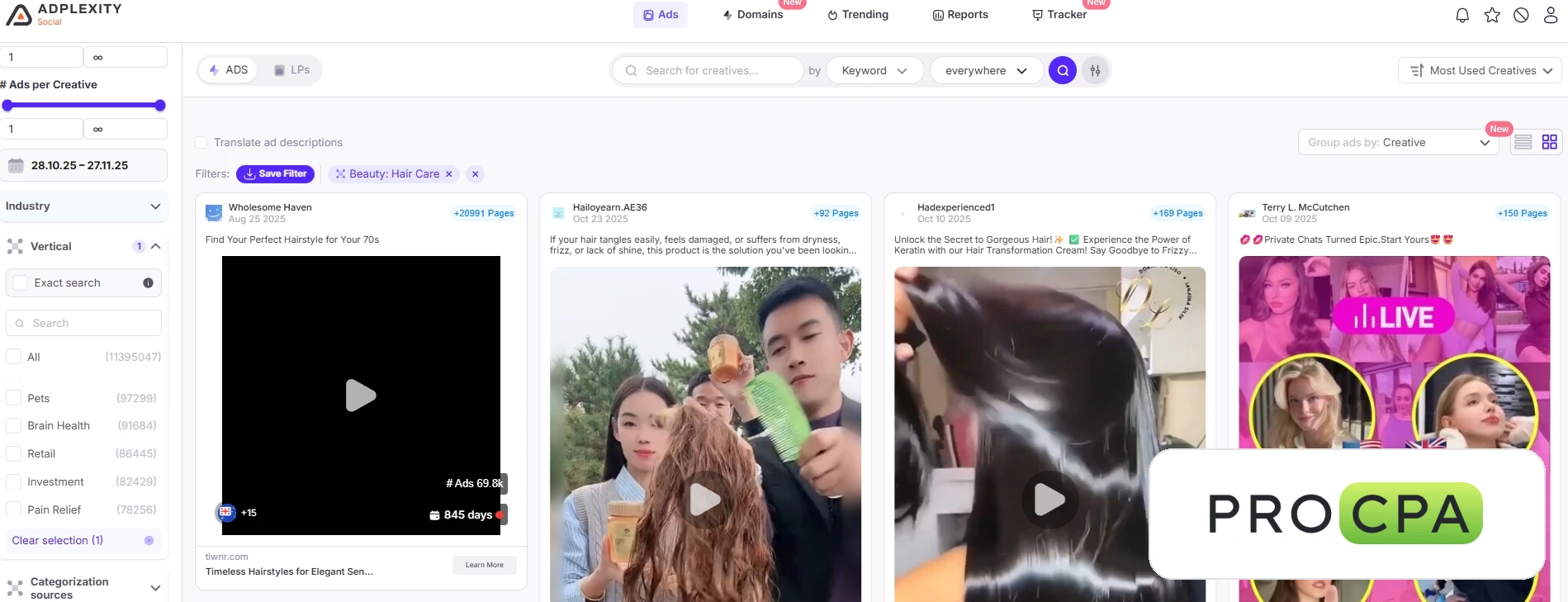Collapse the Vertical filter section
Viewport: 1568px width, 602px height.
[x=155, y=246]
